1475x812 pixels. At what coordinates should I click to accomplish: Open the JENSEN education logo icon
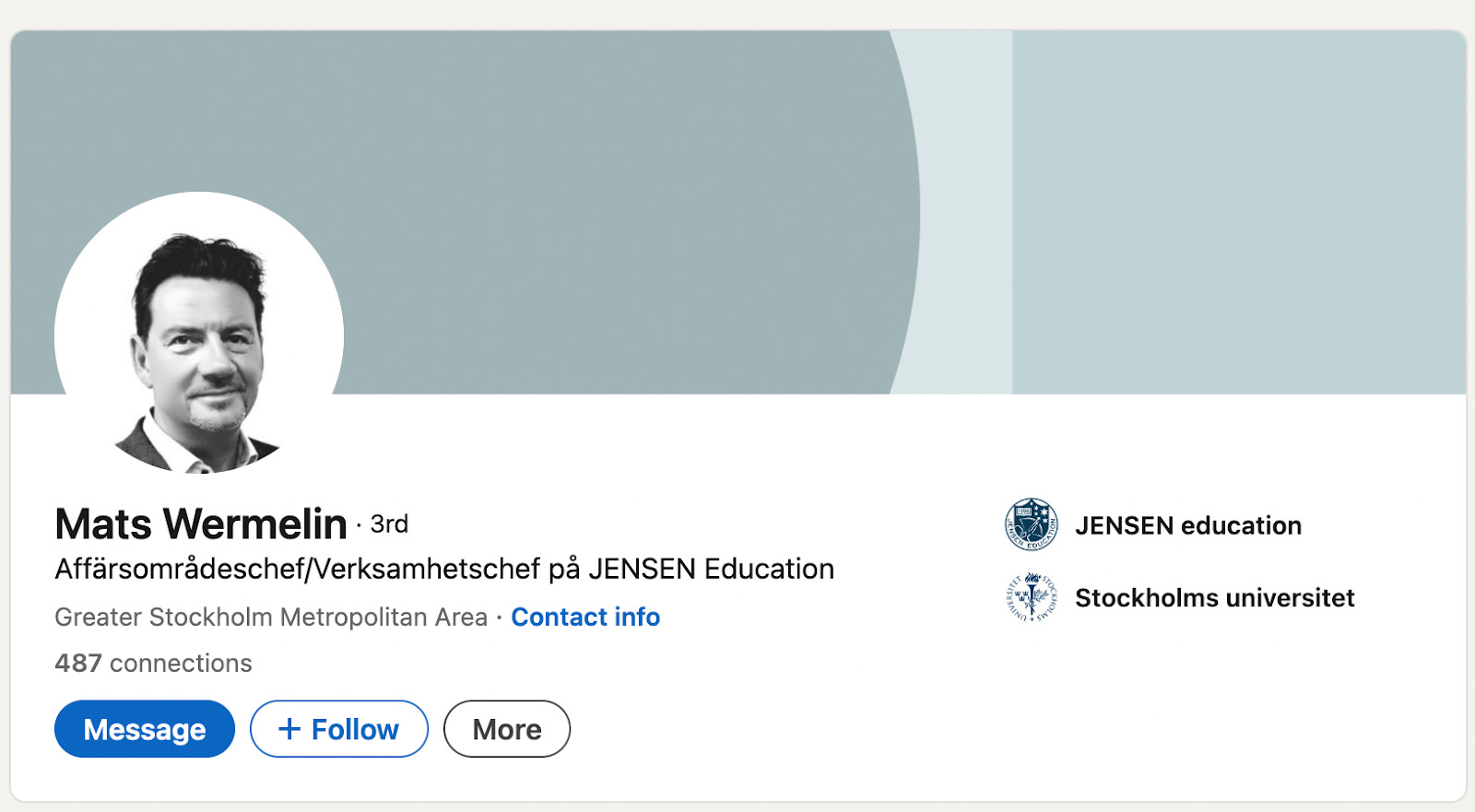(x=1031, y=524)
